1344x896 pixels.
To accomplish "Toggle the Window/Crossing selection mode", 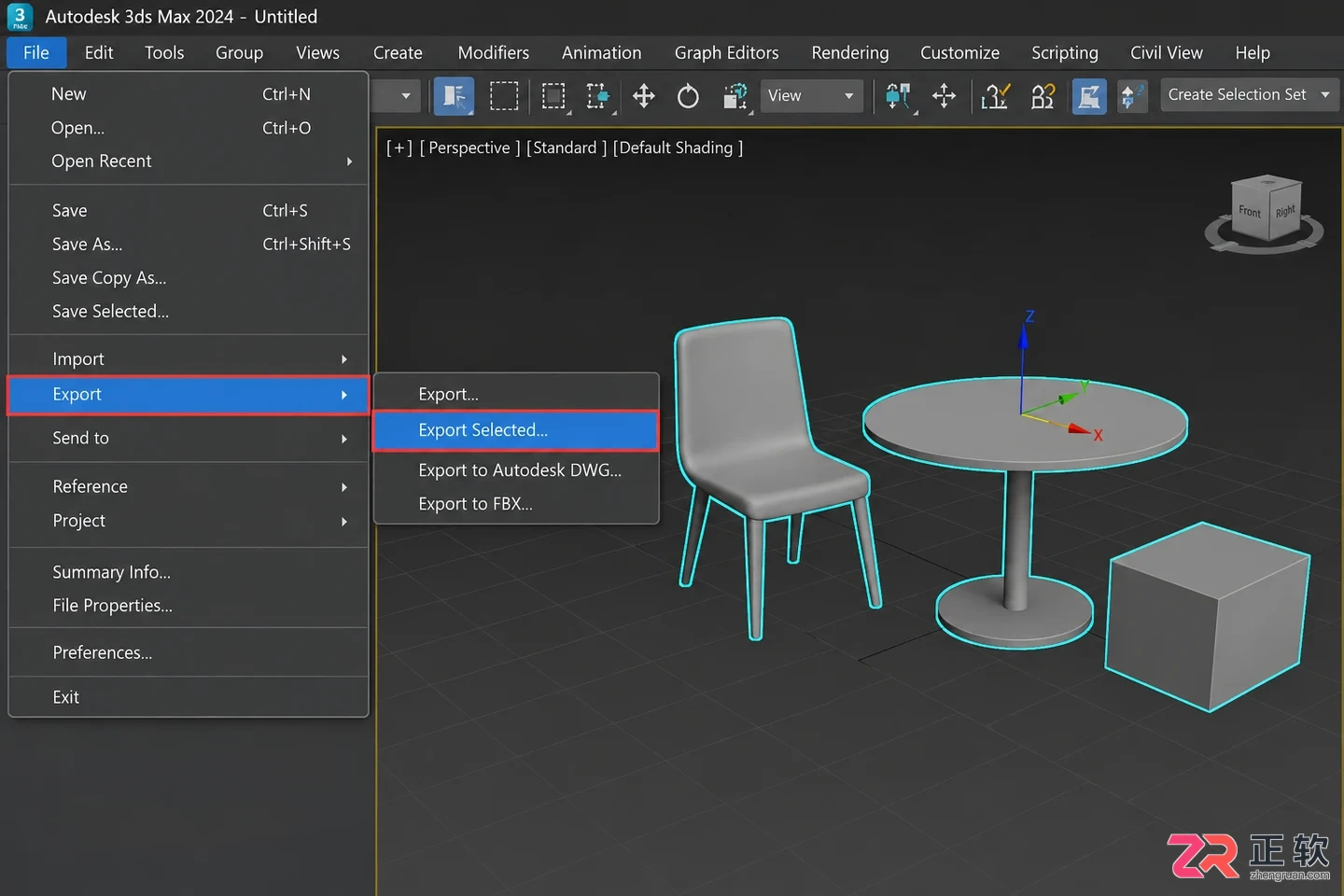I will click(554, 96).
